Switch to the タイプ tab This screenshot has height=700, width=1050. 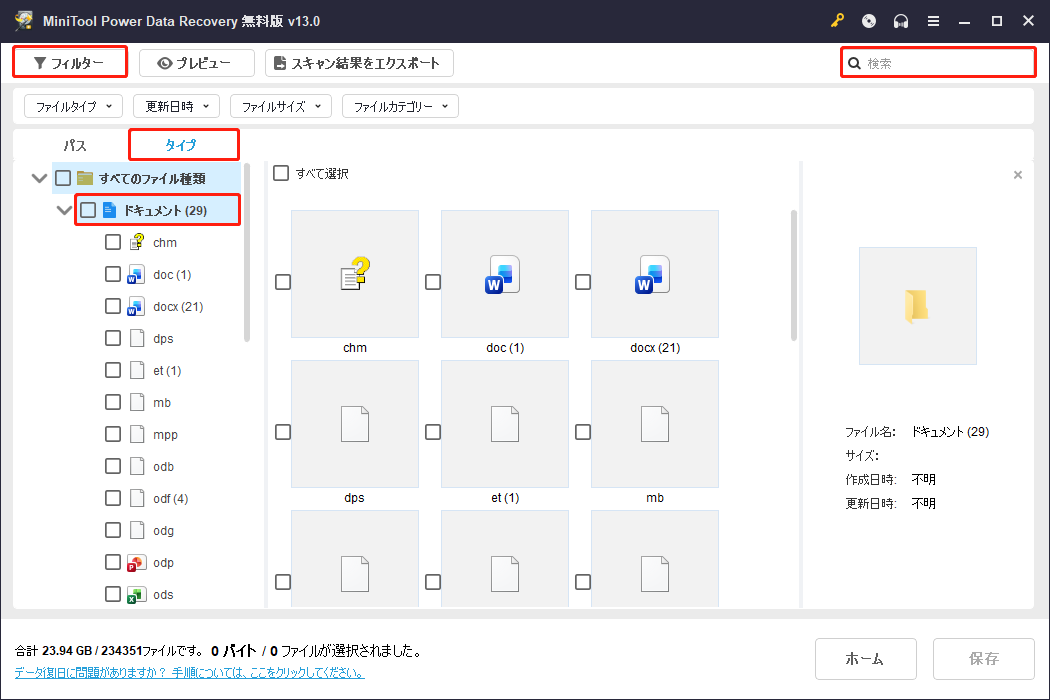pyautogui.click(x=183, y=145)
